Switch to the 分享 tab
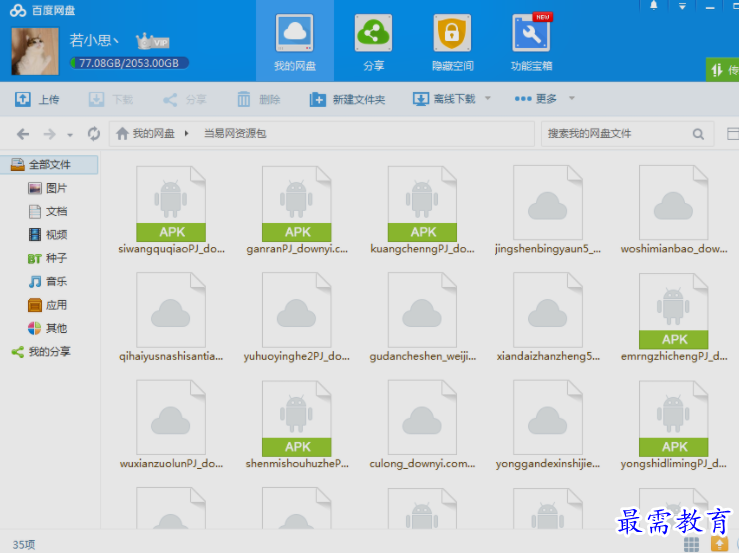Image resolution: width=739 pixels, height=553 pixels. click(x=373, y=41)
